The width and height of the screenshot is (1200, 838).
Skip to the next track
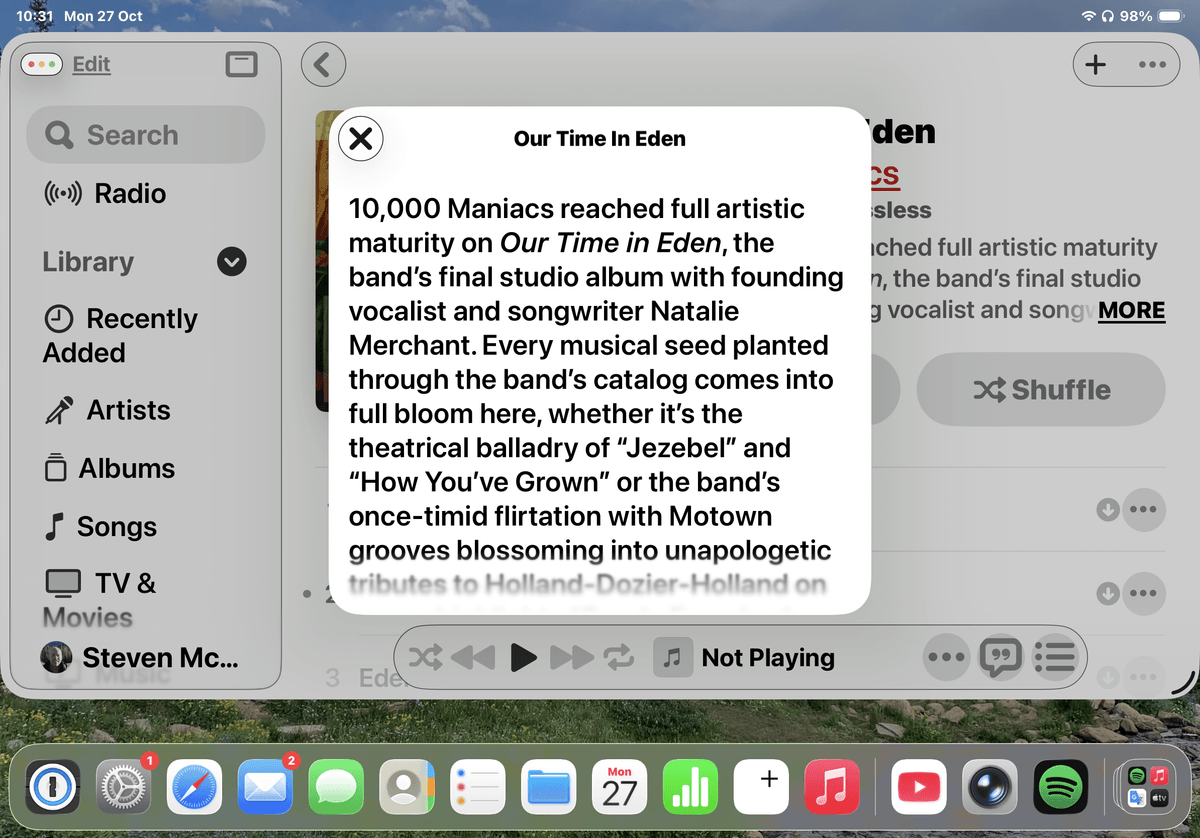pyautogui.click(x=572, y=657)
